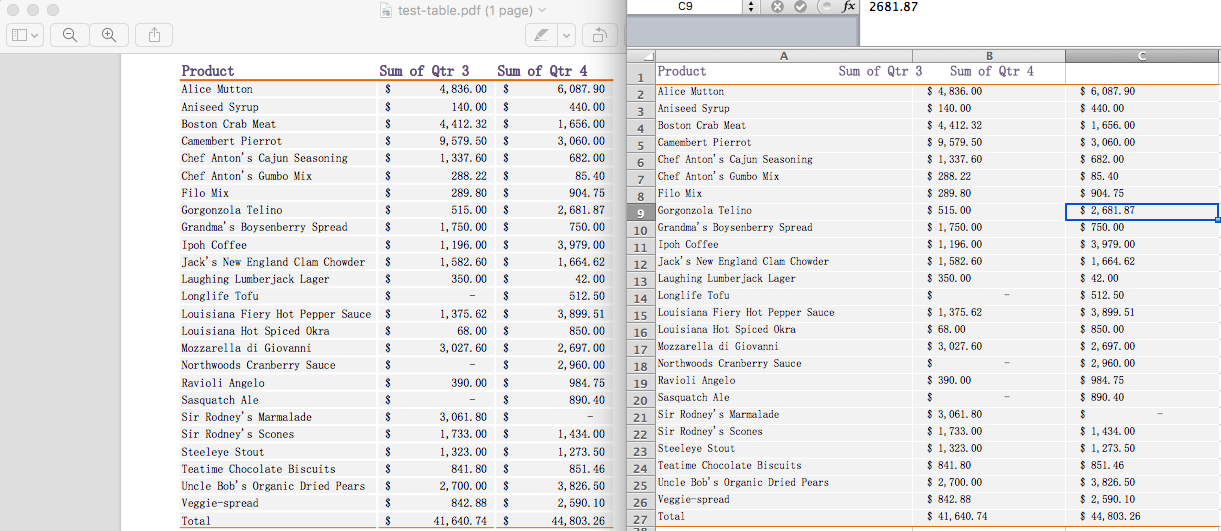Viewport: 1221px width, 531px height.
Task: Click spreadsheet cell 'Gorgonzola Telino'
Action: 705,211
